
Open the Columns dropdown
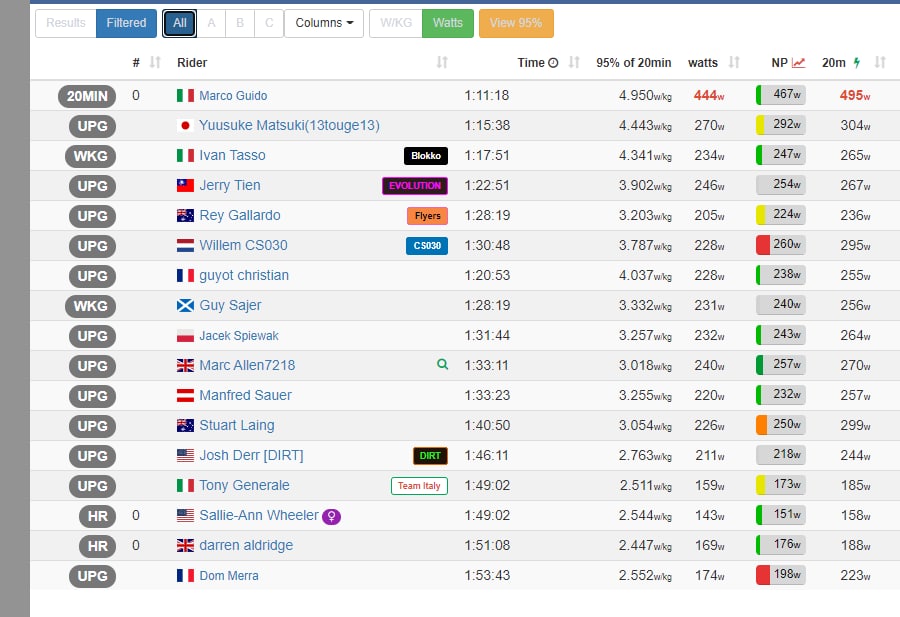(x=324, y=23)
